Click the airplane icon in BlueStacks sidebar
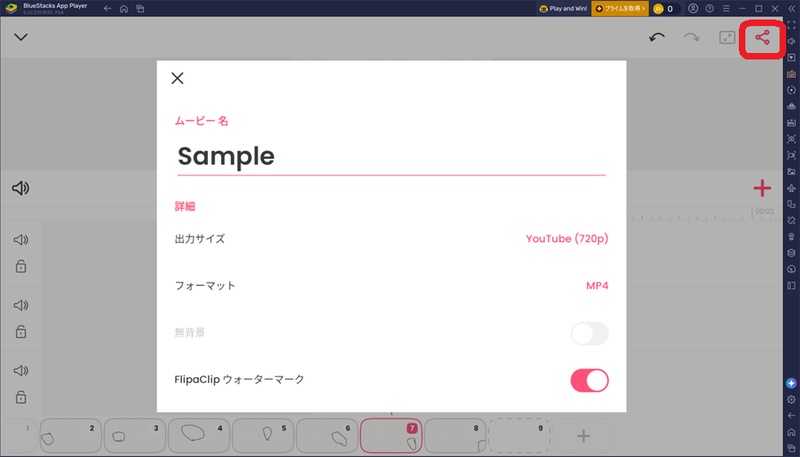This screenshot has width=800, height=457. [791, 188]
